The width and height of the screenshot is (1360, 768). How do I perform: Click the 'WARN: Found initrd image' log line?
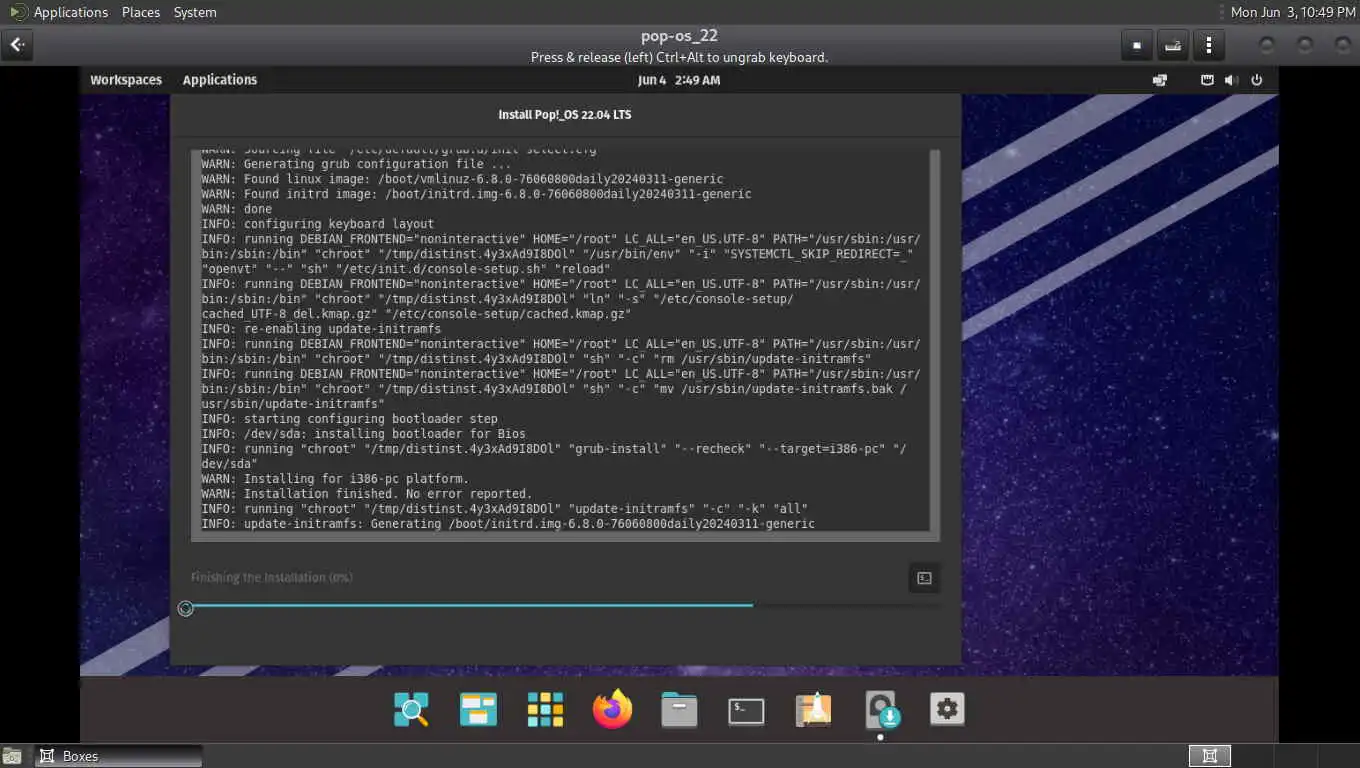tap(476, 194)
